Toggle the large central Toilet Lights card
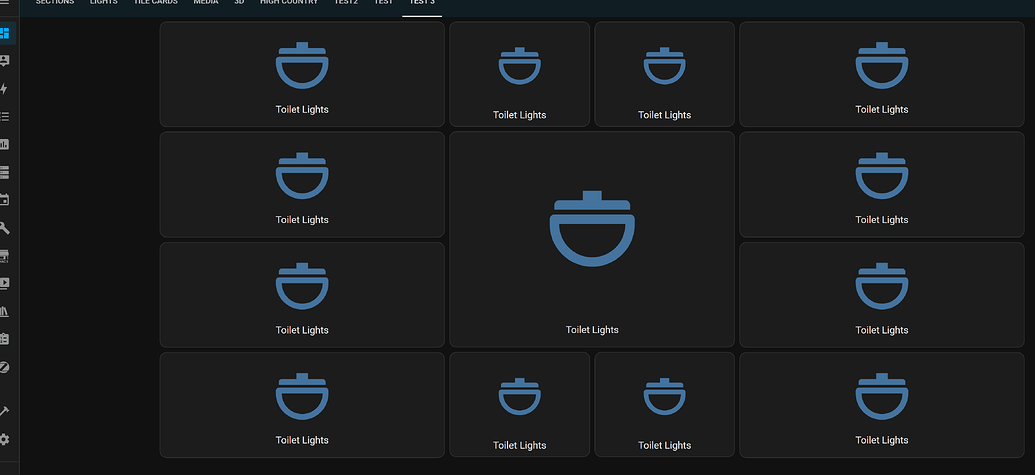Image resolution: width=1035 pixels, height=475 pixels. (592, 239)
